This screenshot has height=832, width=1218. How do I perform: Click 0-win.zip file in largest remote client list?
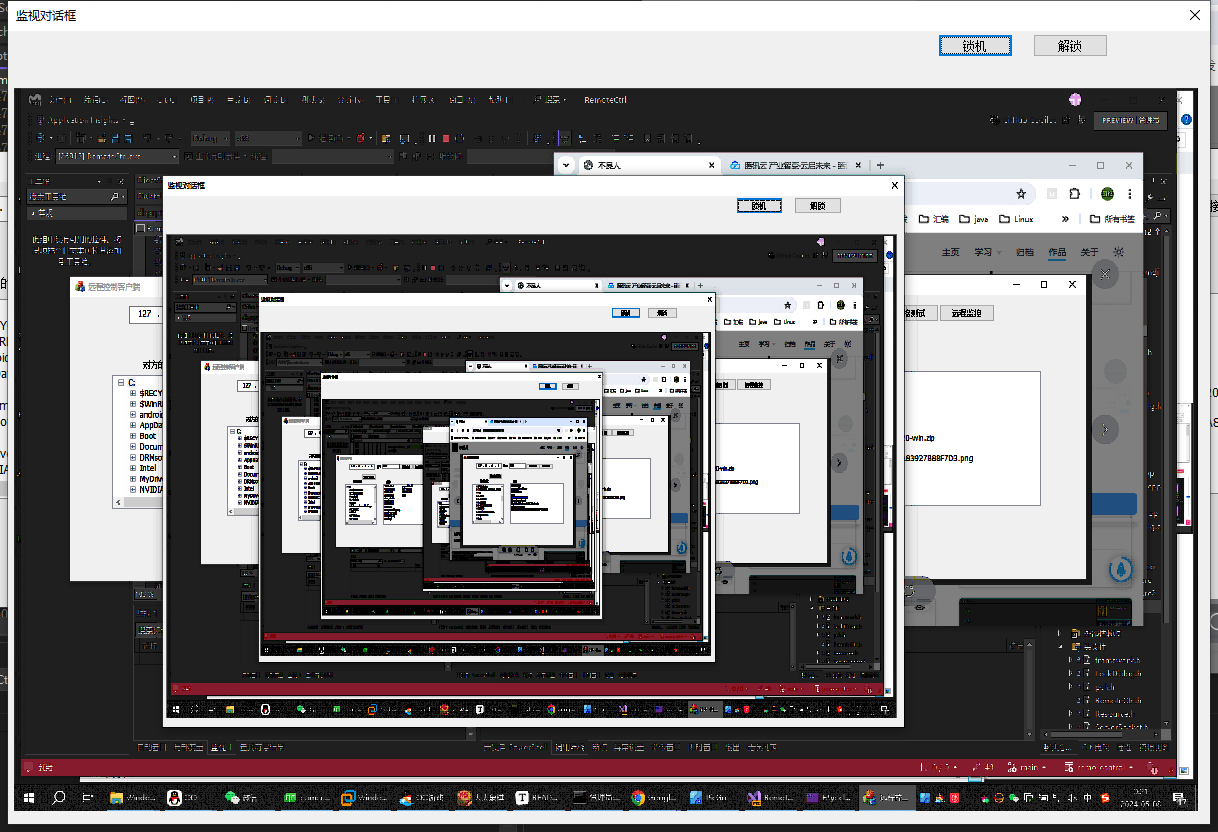(x=919, y=438)
